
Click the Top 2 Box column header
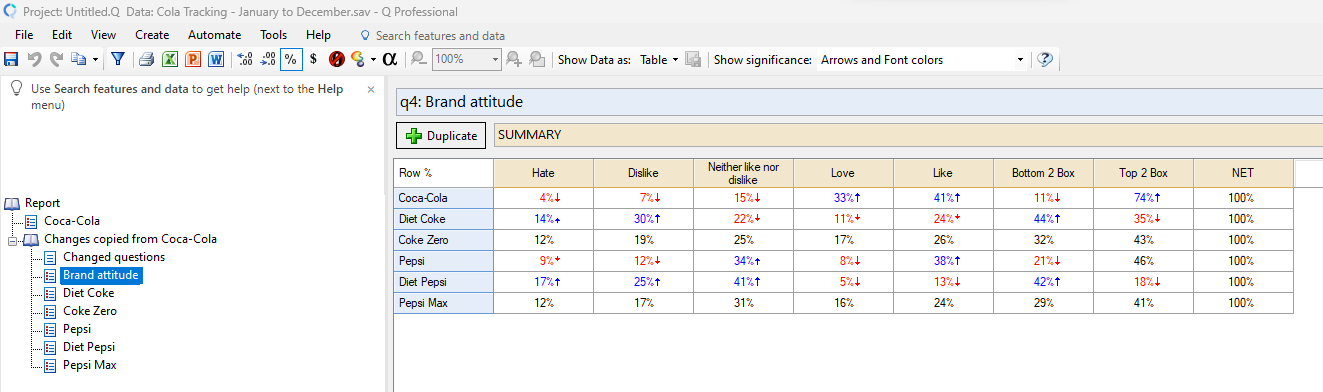[1143, 173]
